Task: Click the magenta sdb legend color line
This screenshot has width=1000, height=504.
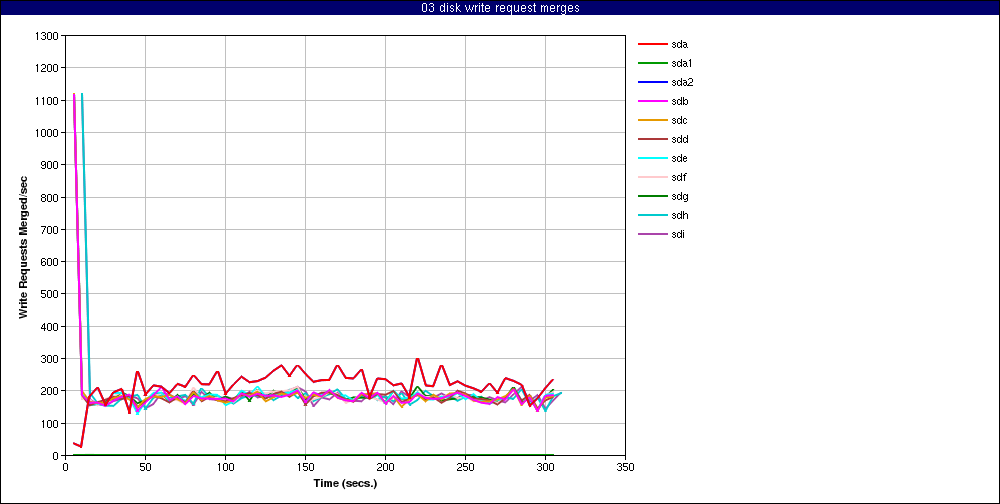Action: [652, 101]
